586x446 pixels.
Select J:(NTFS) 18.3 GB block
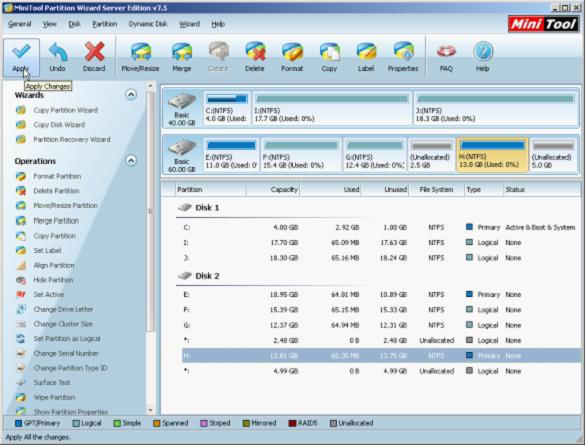[496, 108]
